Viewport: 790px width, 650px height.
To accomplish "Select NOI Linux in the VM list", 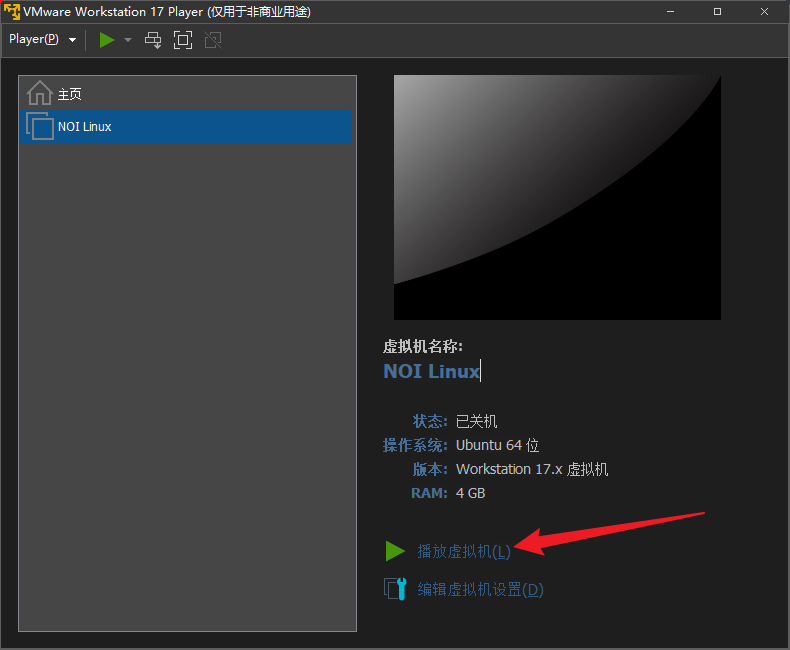I will 85,127.
